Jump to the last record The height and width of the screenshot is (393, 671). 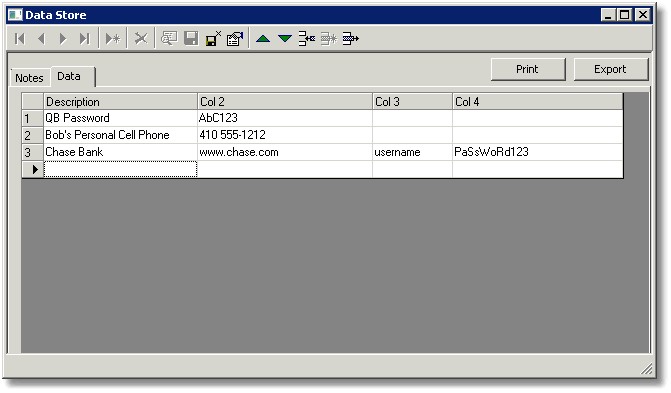pos(85,39)
